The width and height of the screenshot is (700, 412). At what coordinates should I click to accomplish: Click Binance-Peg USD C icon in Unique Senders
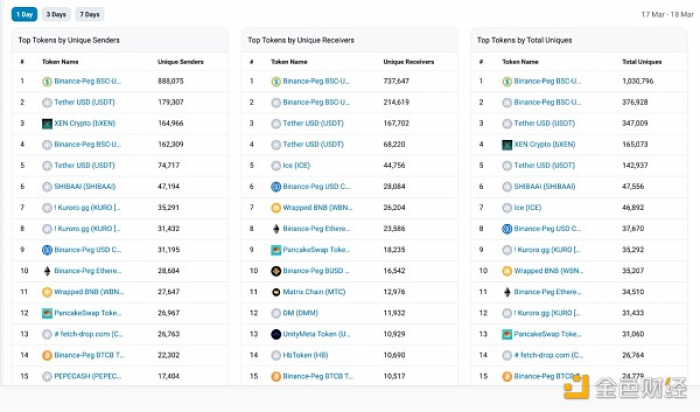click(x=47, y=250)
